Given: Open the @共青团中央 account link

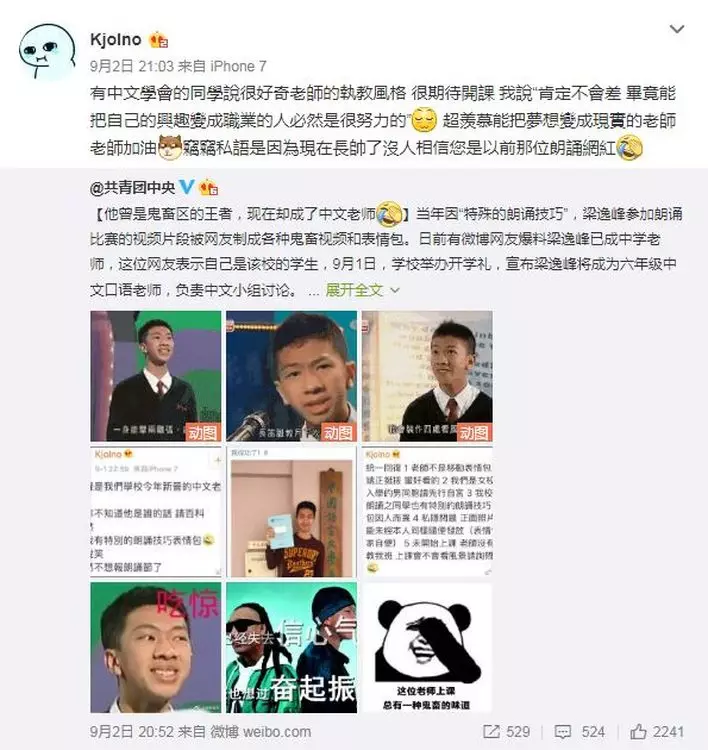Looking at the screenshot, I should pyautogui.click(x=133, y=188).
